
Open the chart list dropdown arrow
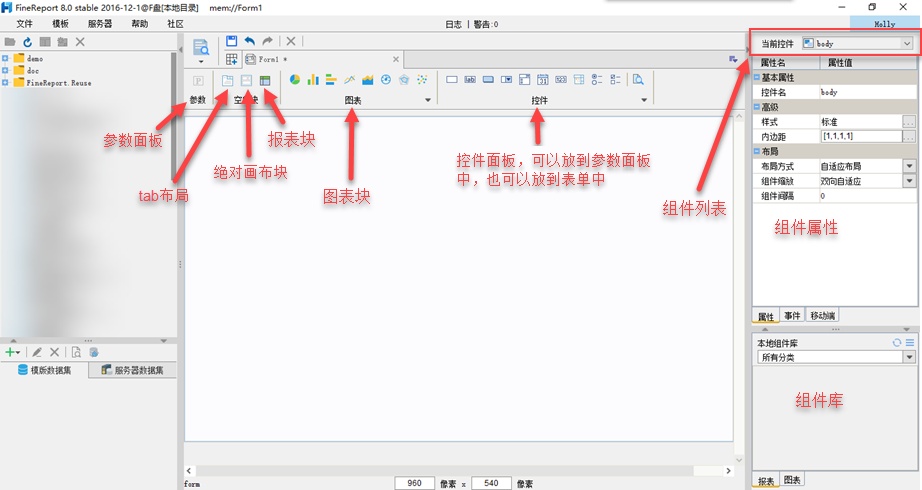pyautogui.click(x=427, y=100)
